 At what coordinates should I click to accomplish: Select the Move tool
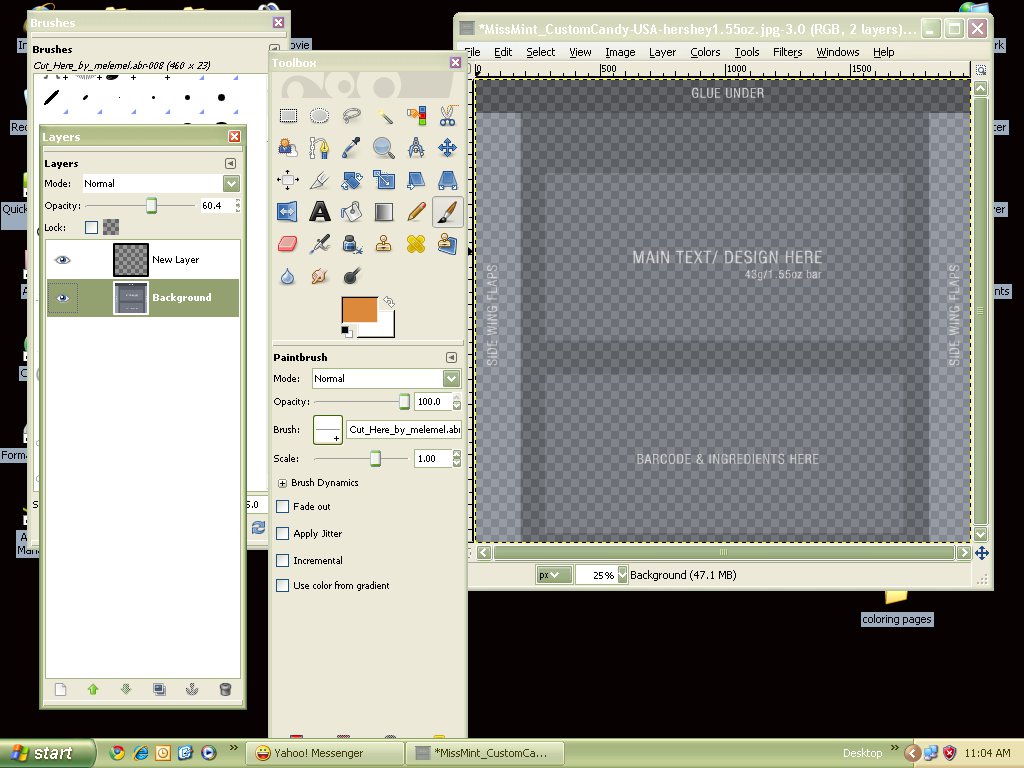pyautogui.click(x=447, y=148)
